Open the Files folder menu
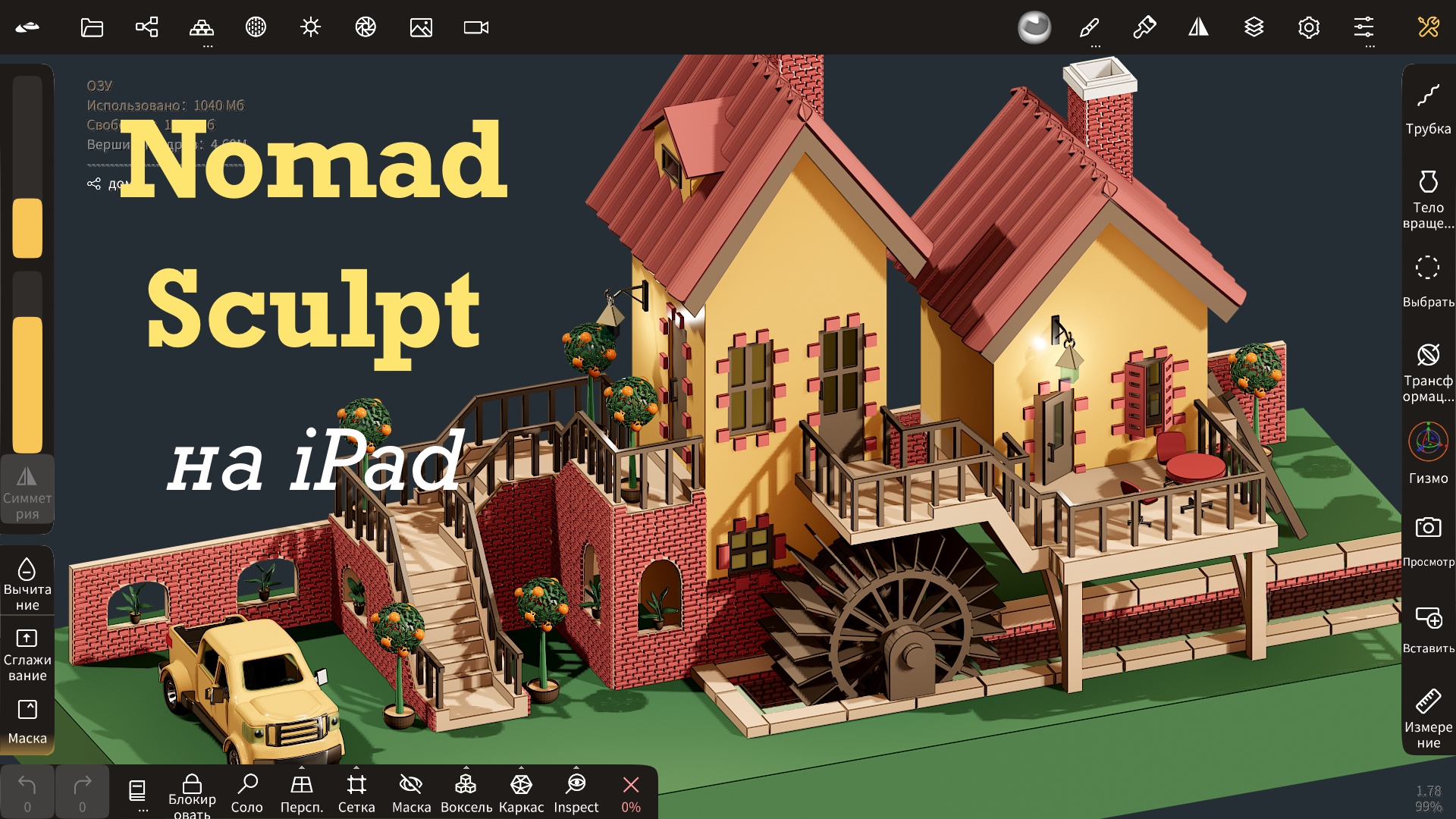 click(92, 28)
